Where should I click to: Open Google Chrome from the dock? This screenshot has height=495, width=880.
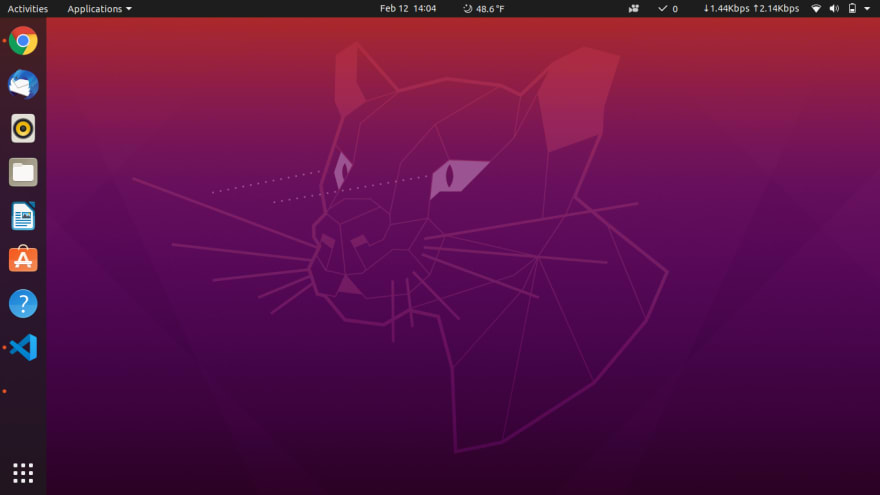click(23, 40)
